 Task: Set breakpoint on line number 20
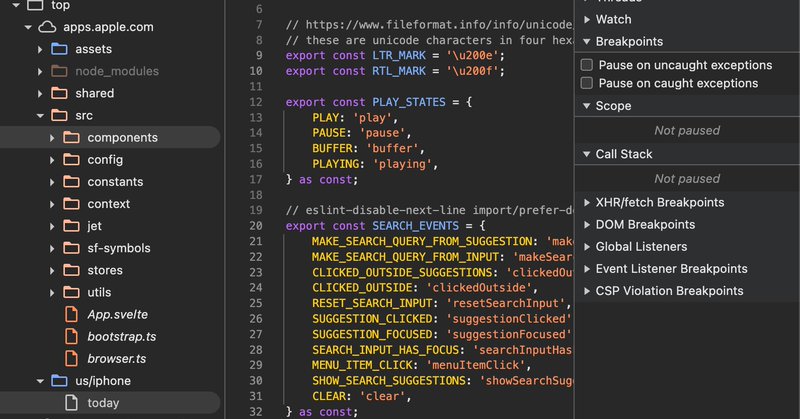point(256,226)
